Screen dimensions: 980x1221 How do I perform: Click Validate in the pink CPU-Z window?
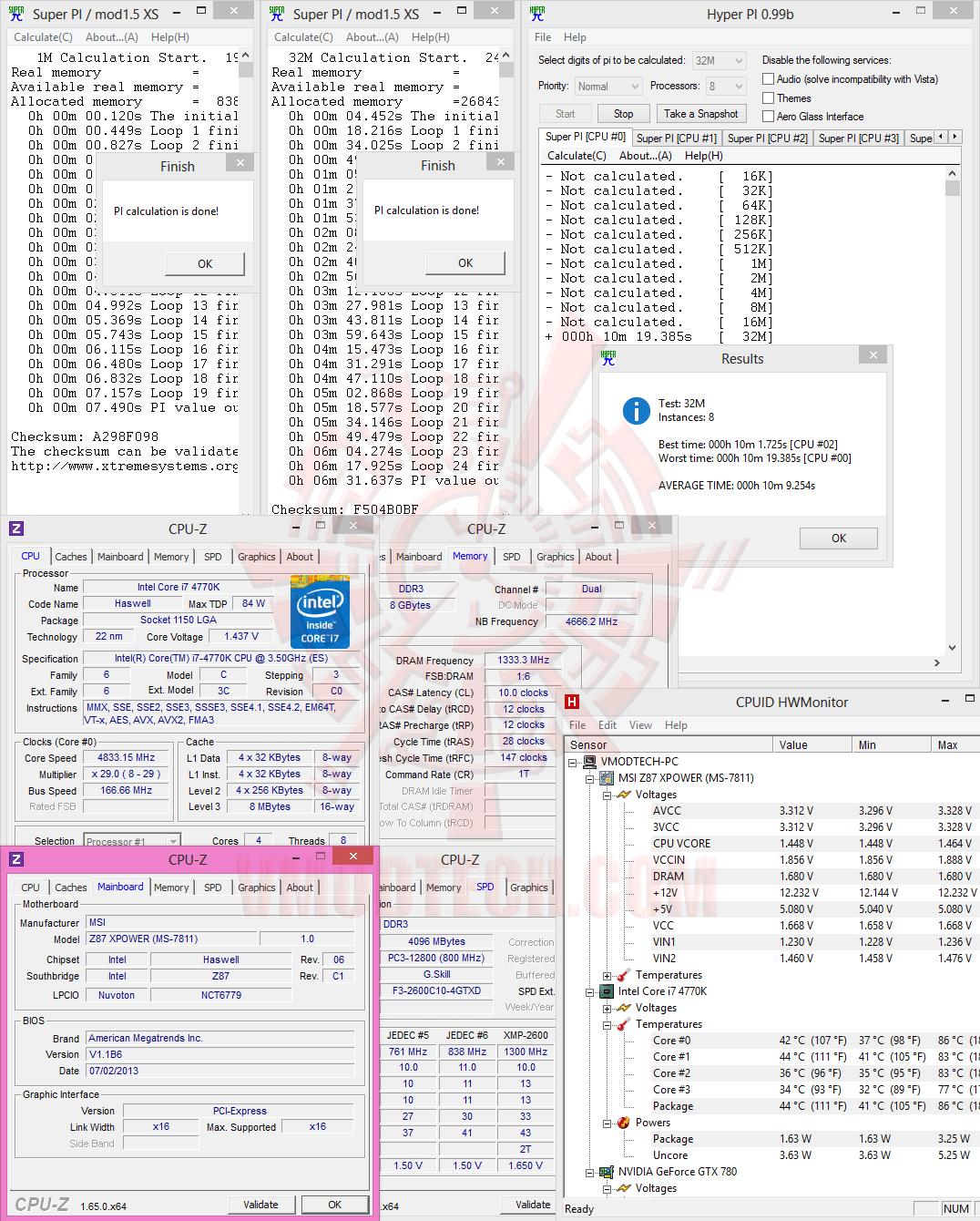[x=260, y=1205]
